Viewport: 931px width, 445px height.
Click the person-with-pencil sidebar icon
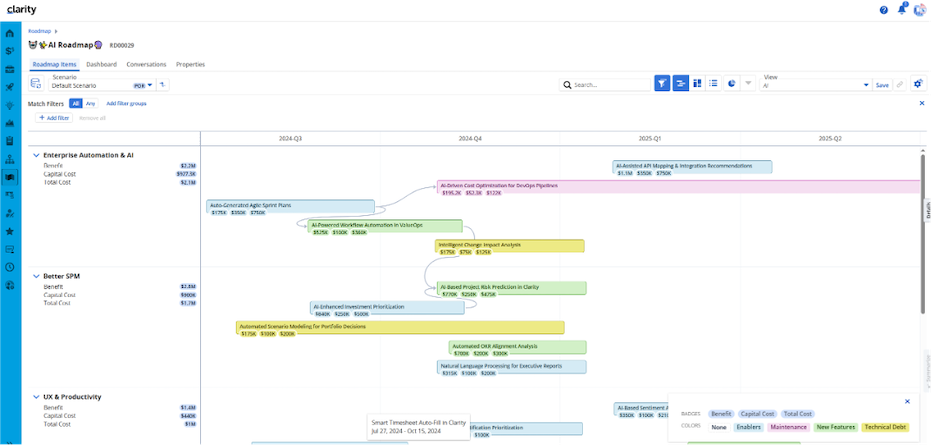point(10,213)
